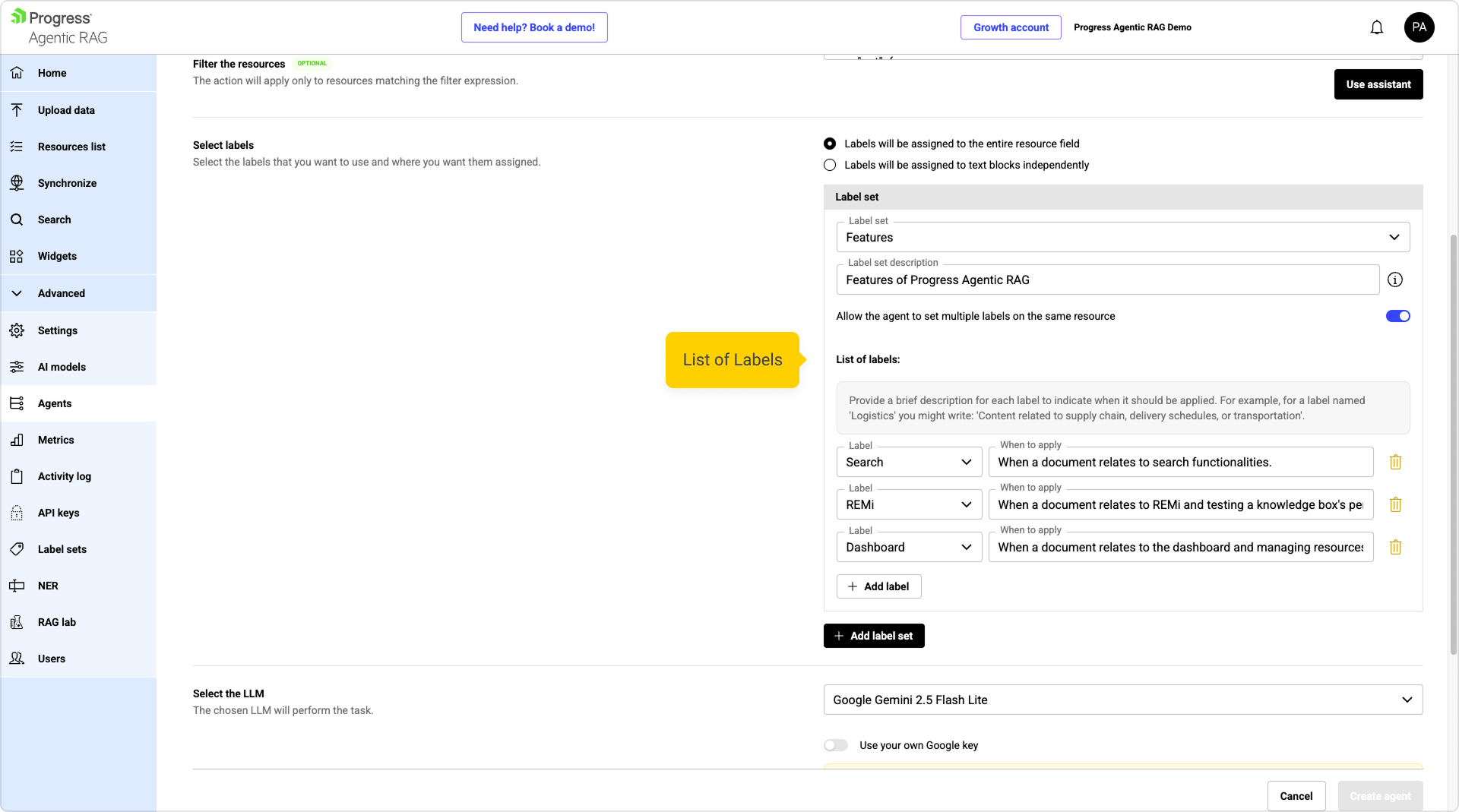Click the NER sidebar icon
The image size is (1459, 812).
point(17,586)
